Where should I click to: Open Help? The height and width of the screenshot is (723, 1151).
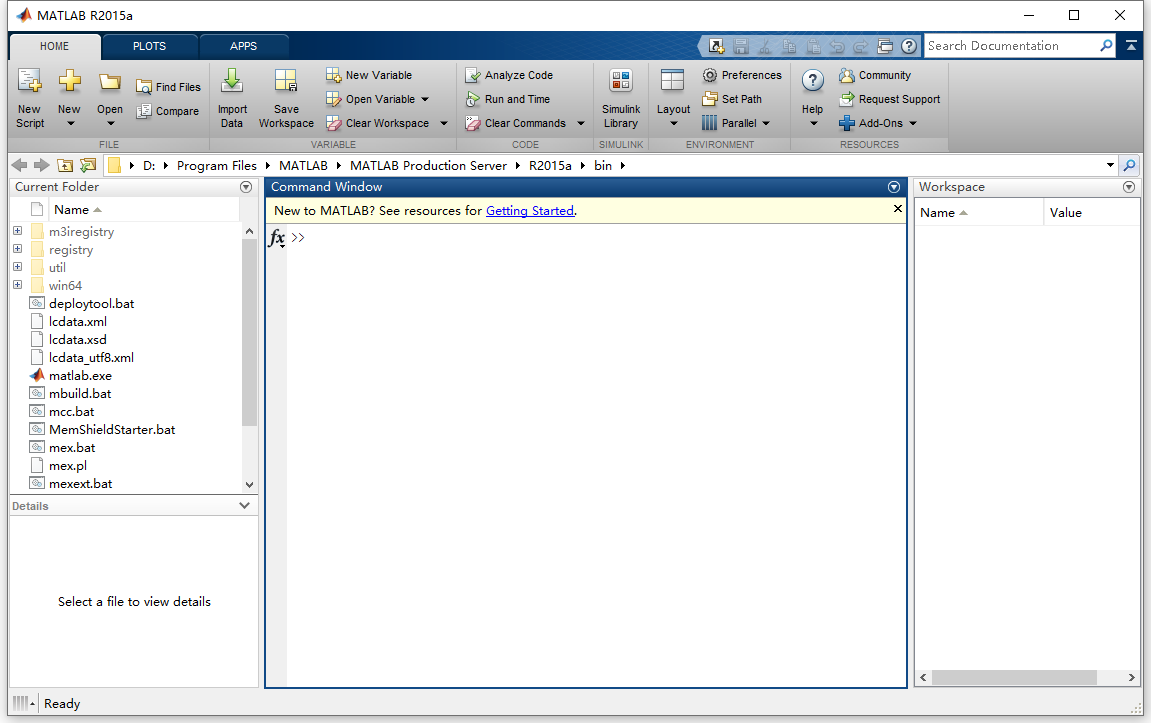(x=813, y=98)
